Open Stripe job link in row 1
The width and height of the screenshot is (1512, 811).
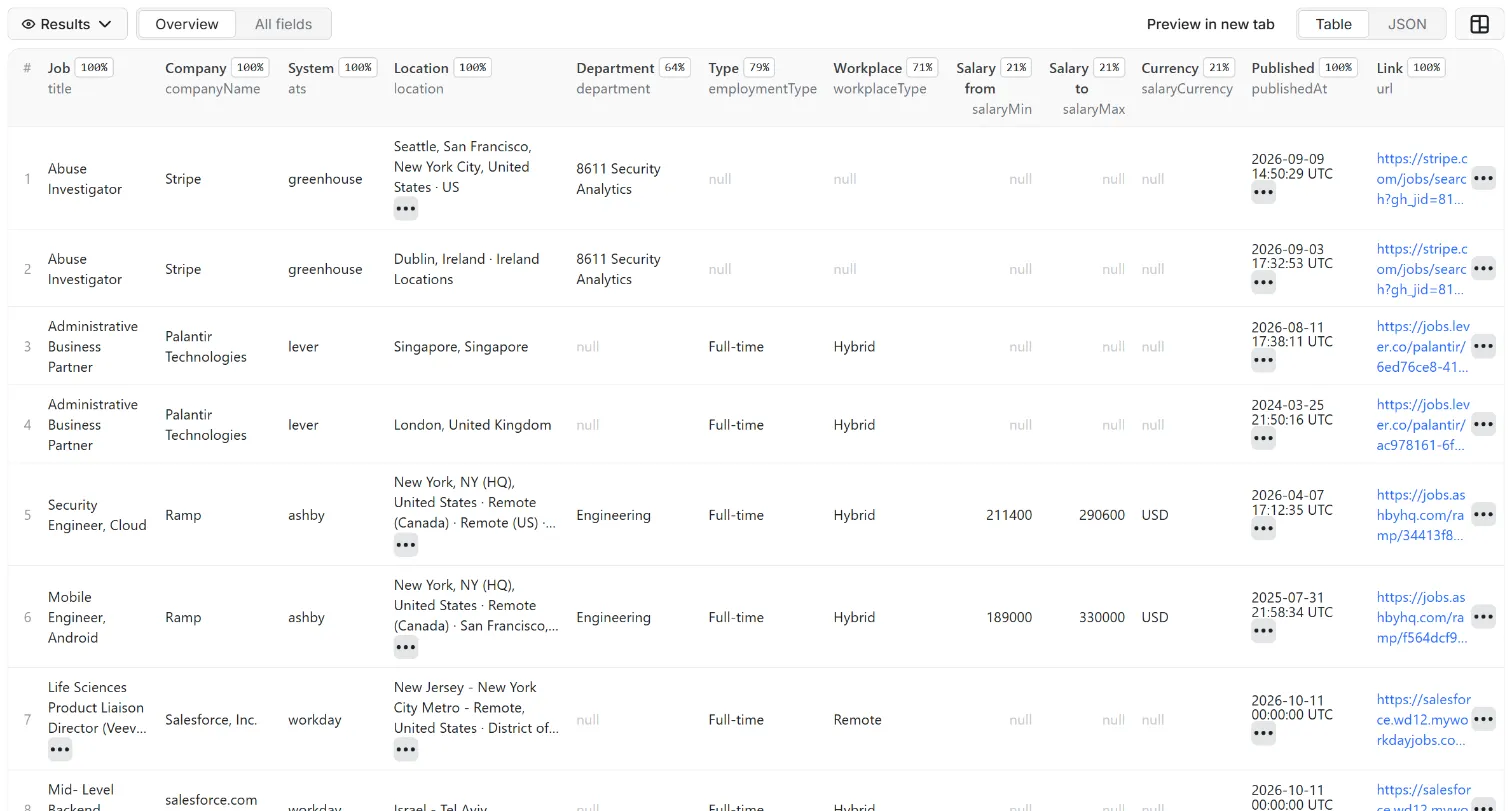[1422, 178]
